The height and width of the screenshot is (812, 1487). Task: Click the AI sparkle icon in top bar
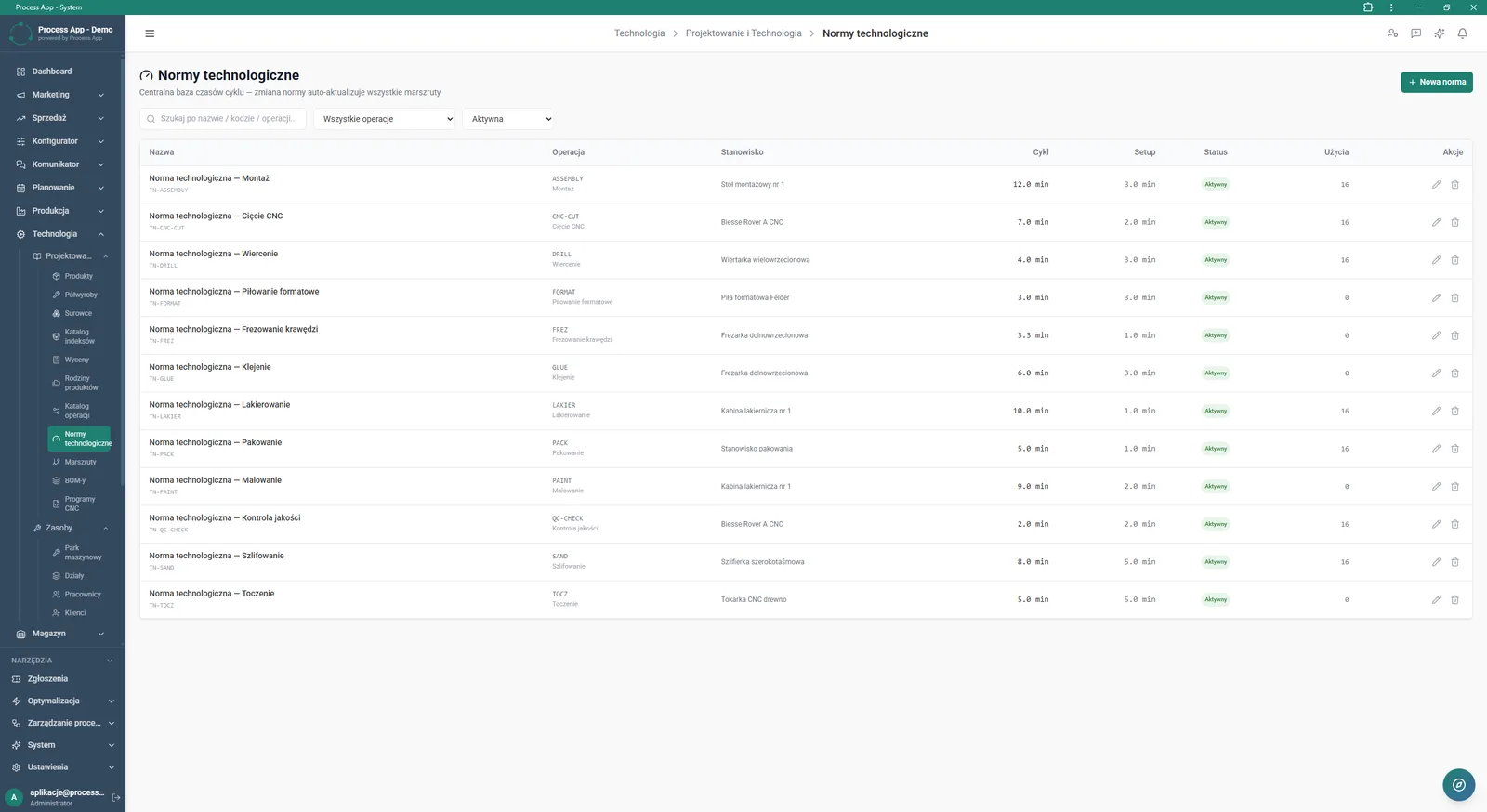(1439, 33)
